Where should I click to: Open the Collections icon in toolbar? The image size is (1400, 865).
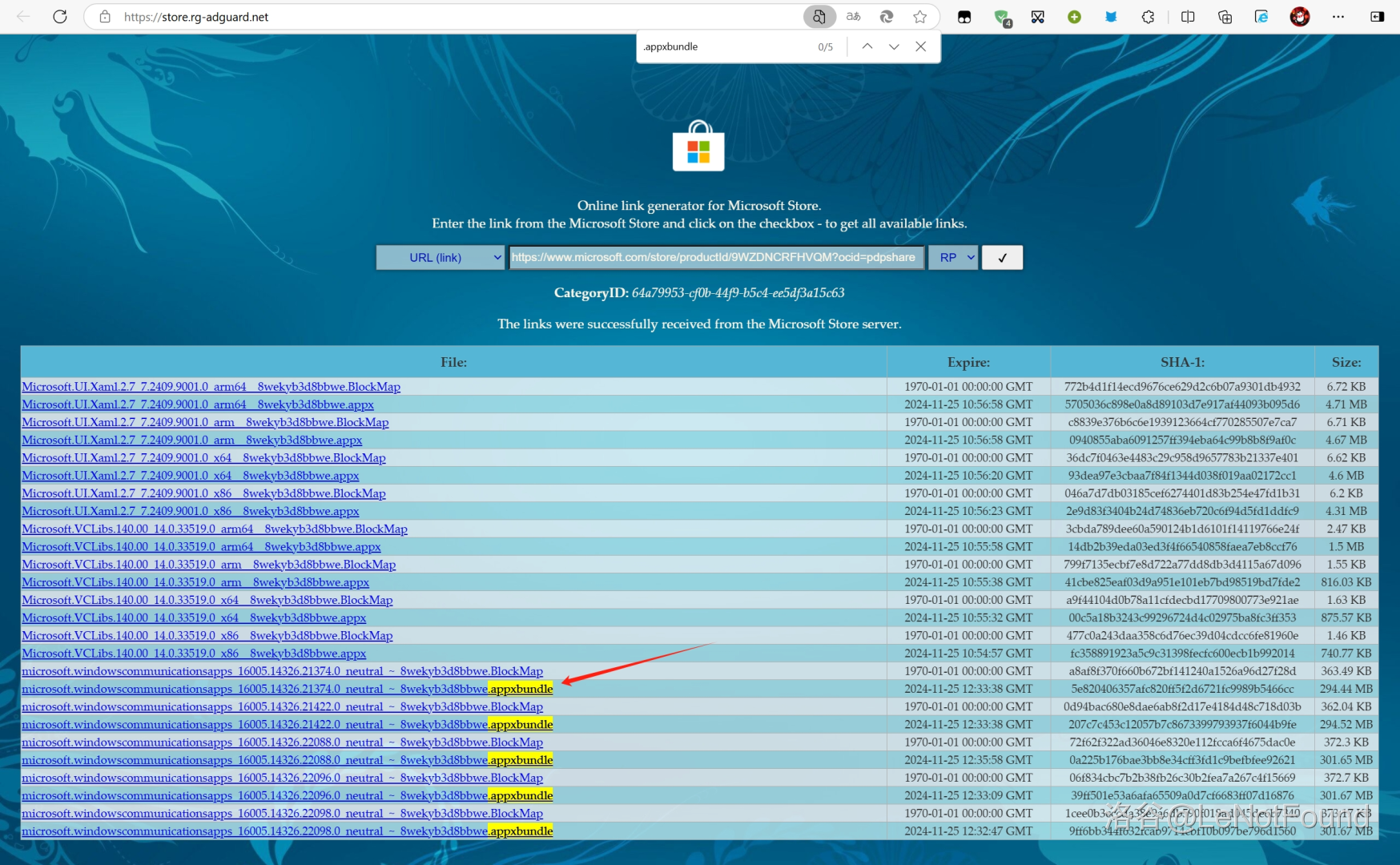click(1224, 17)
